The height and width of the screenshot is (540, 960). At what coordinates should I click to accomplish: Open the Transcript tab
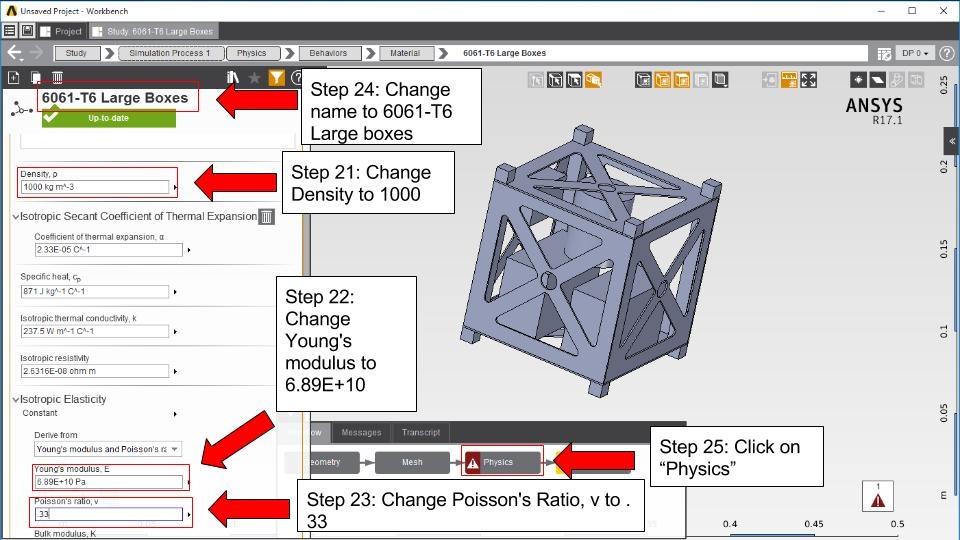click(421, 432)
